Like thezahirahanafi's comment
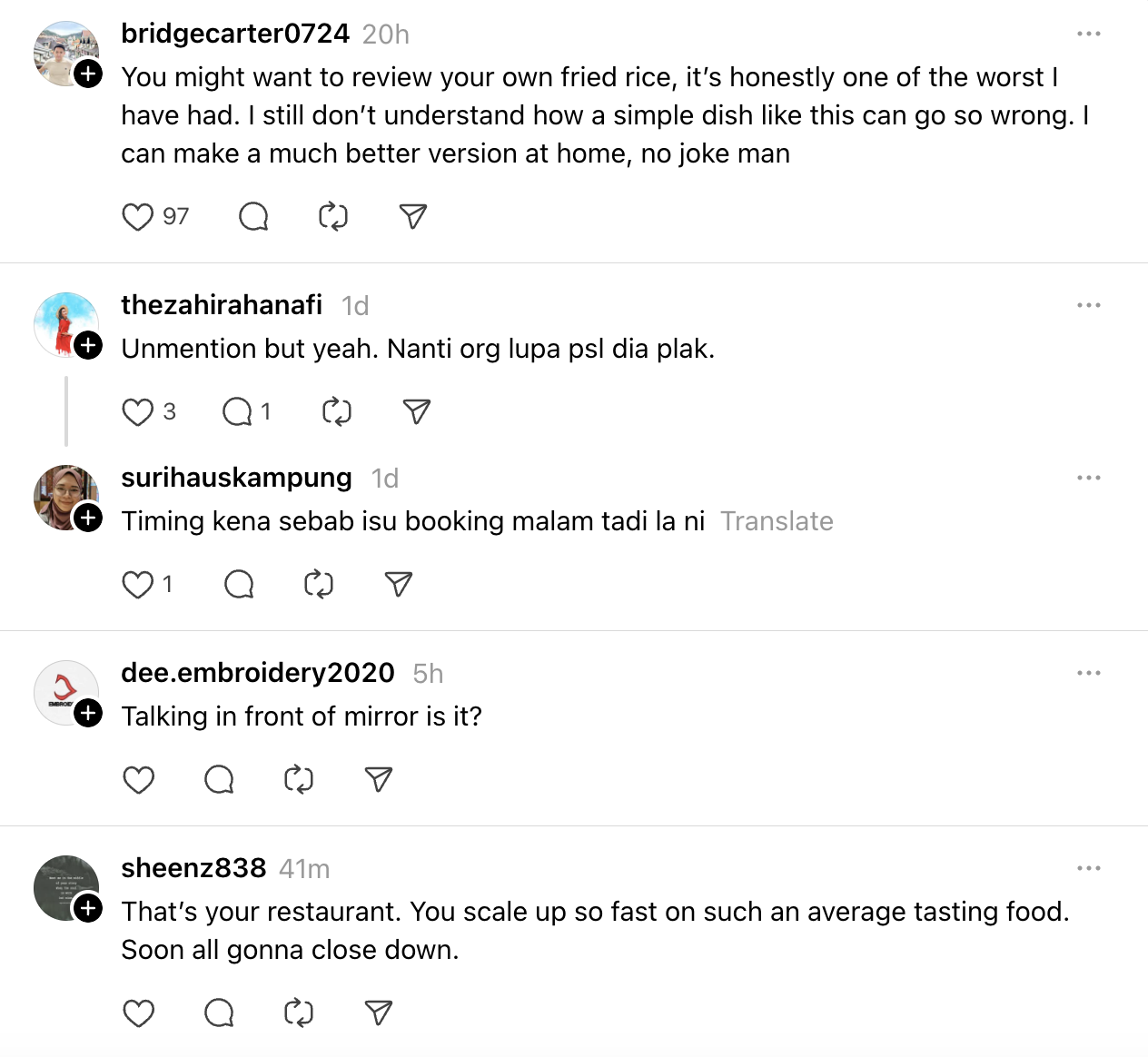 tap(138, 412)
